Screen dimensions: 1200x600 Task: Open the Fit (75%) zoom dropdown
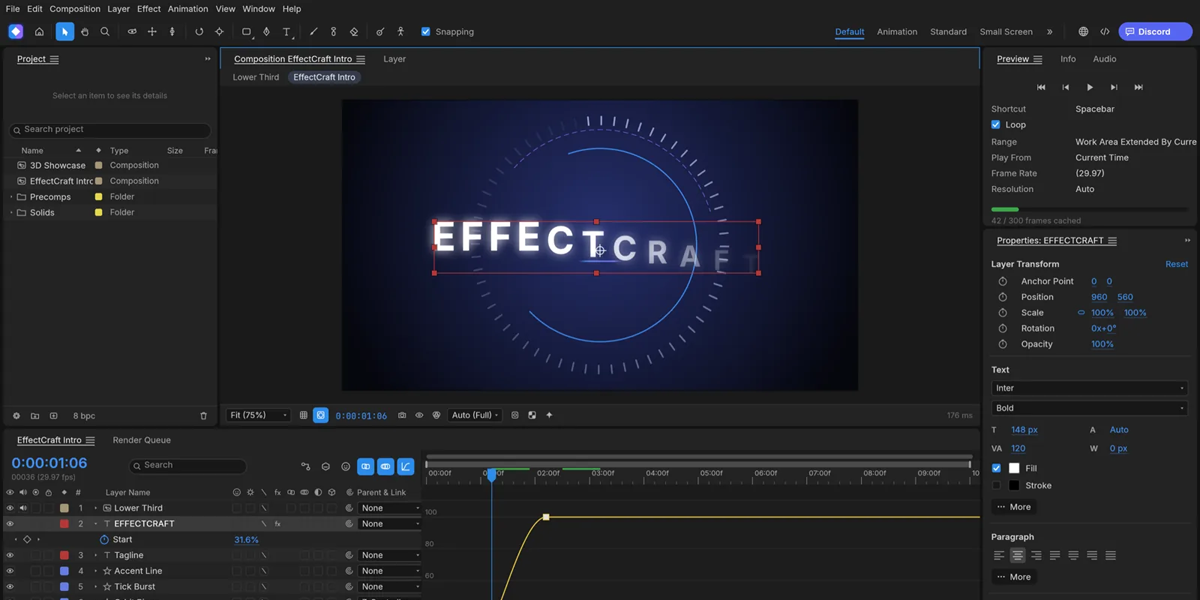(x=258, y=415)
